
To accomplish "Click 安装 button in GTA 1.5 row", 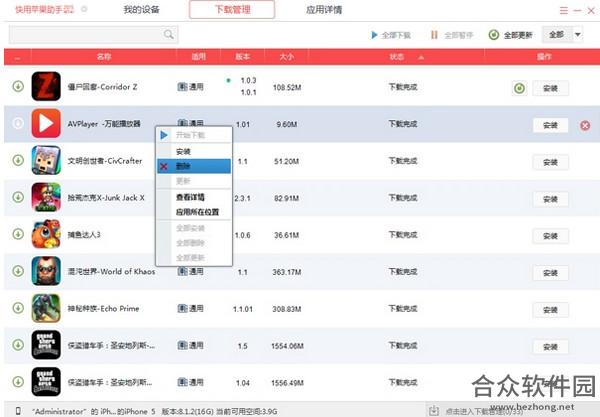I will tap(550, 347).
